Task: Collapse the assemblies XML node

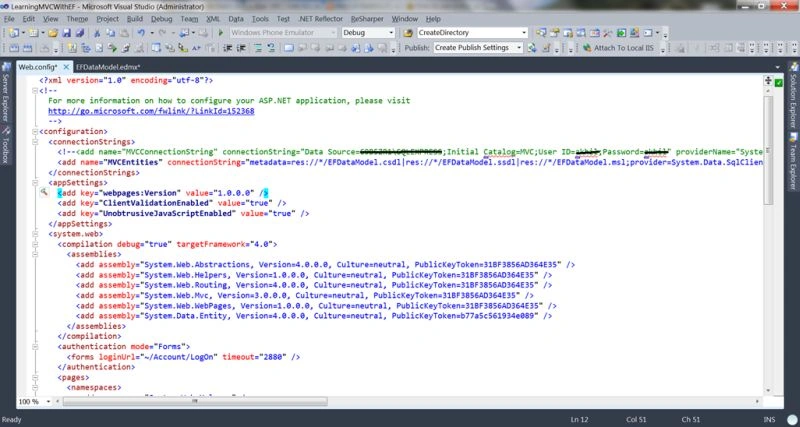Action: pos(35,254)
